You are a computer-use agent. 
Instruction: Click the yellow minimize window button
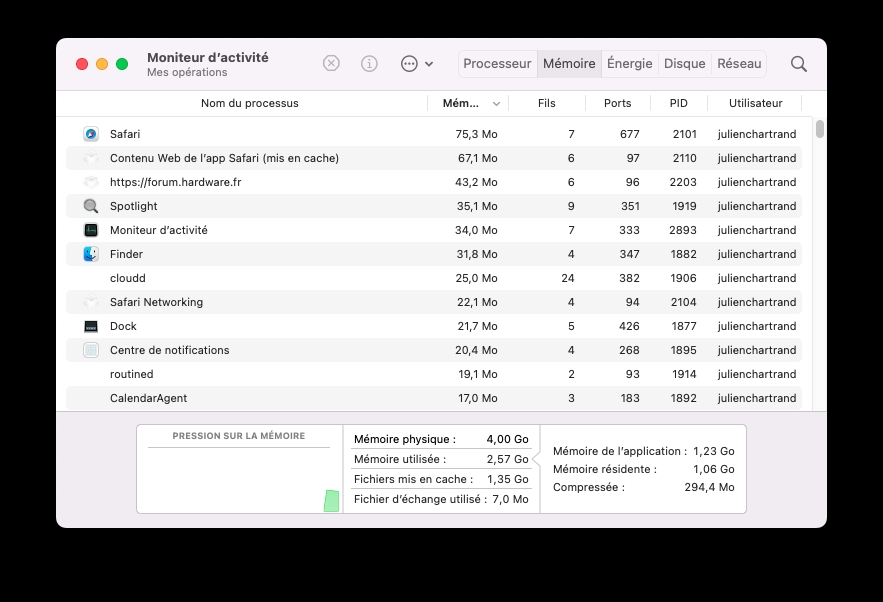[x=102, y=64]
